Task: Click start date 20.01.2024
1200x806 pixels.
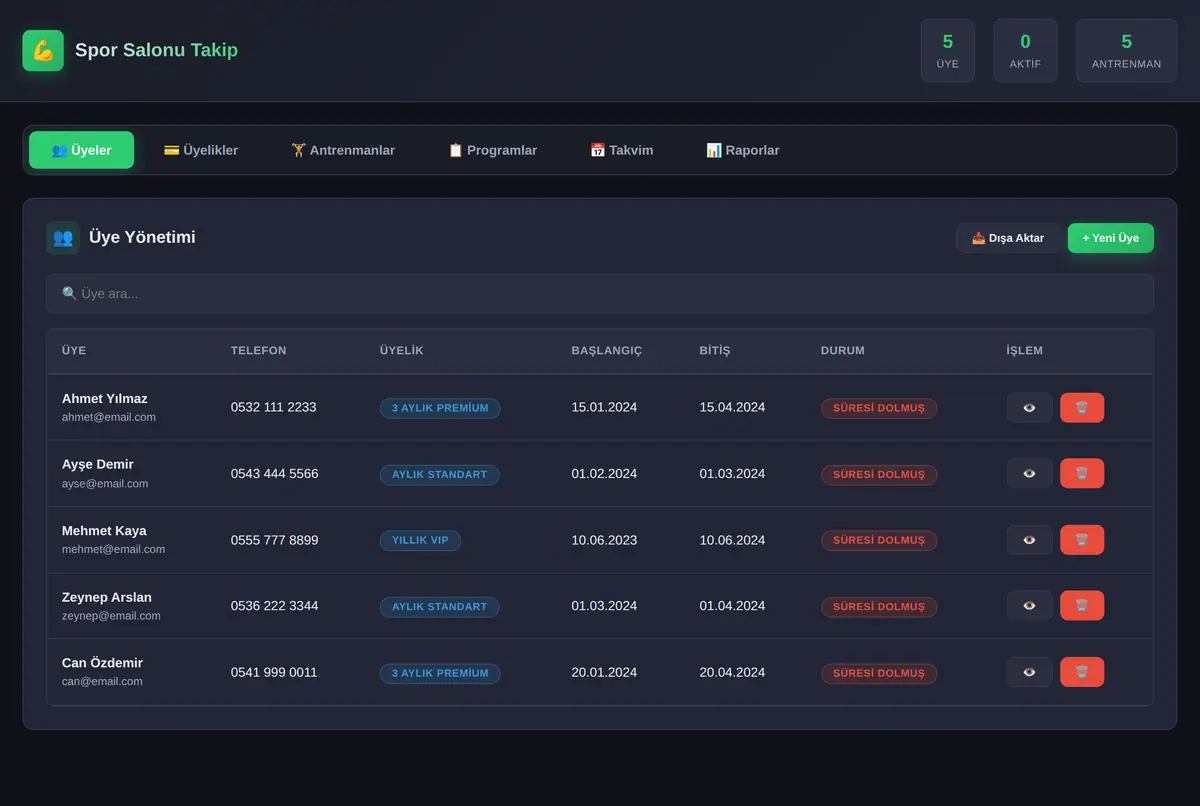Action: pyautogui.click(x=604, y=672)
